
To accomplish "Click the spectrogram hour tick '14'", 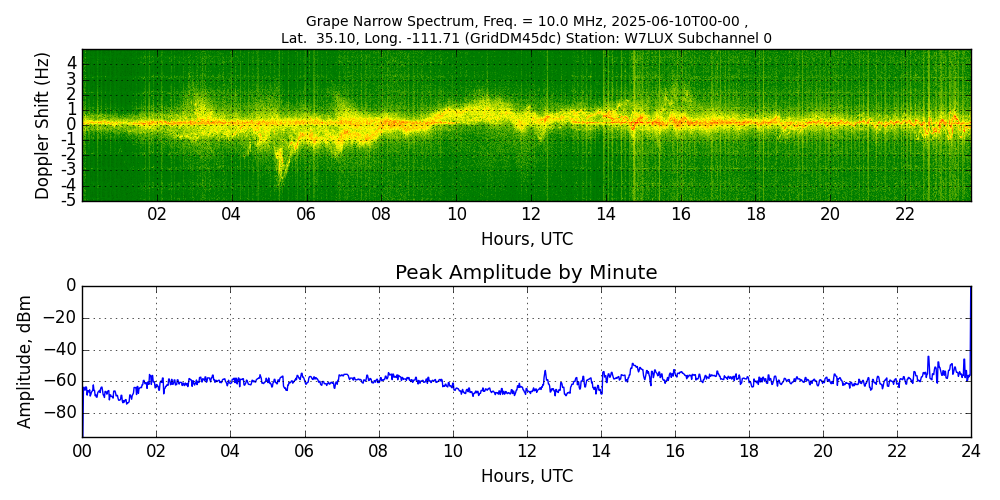I will (x=606, y=216).
